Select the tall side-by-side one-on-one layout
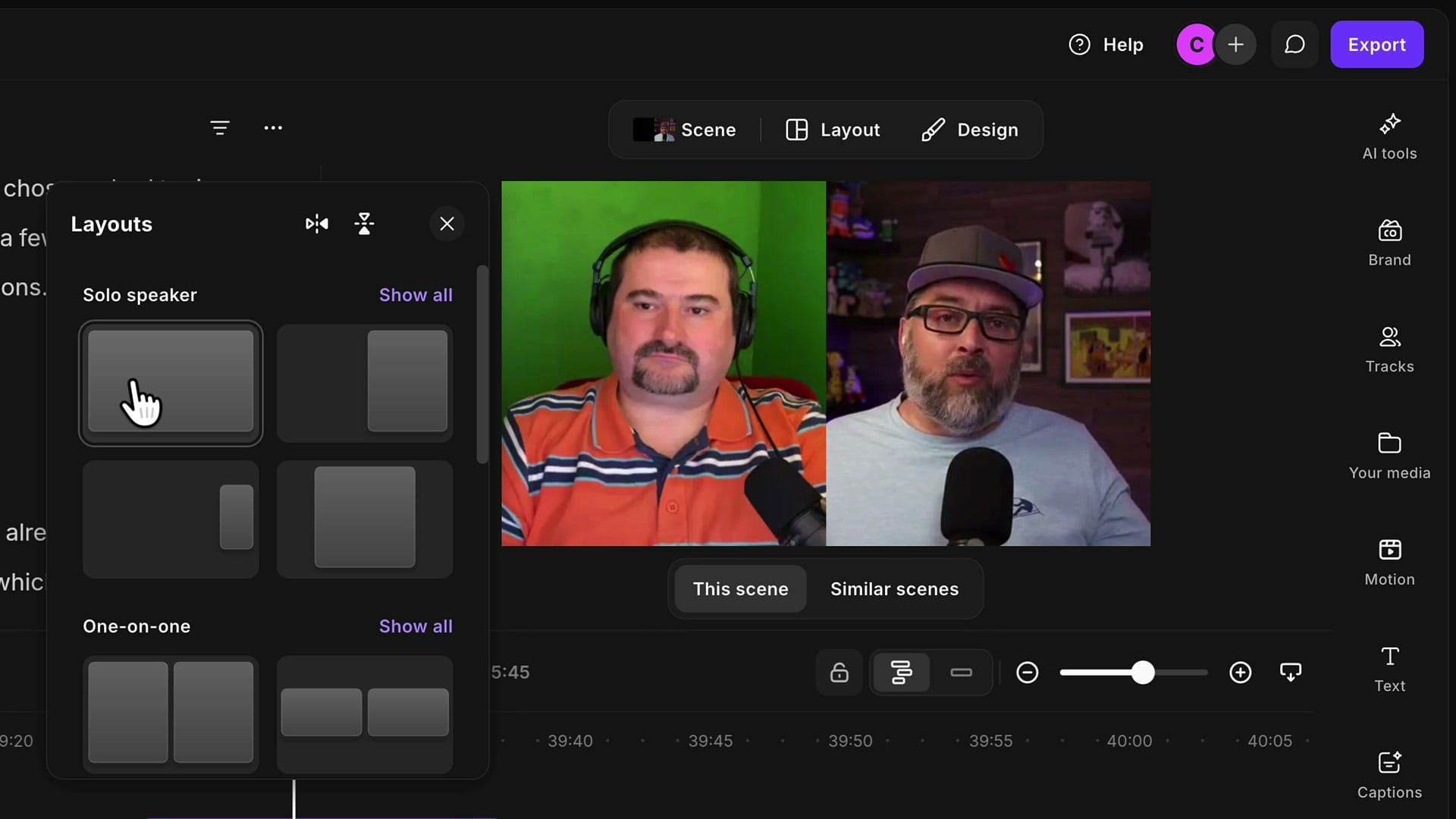 [x=171, y=714]
